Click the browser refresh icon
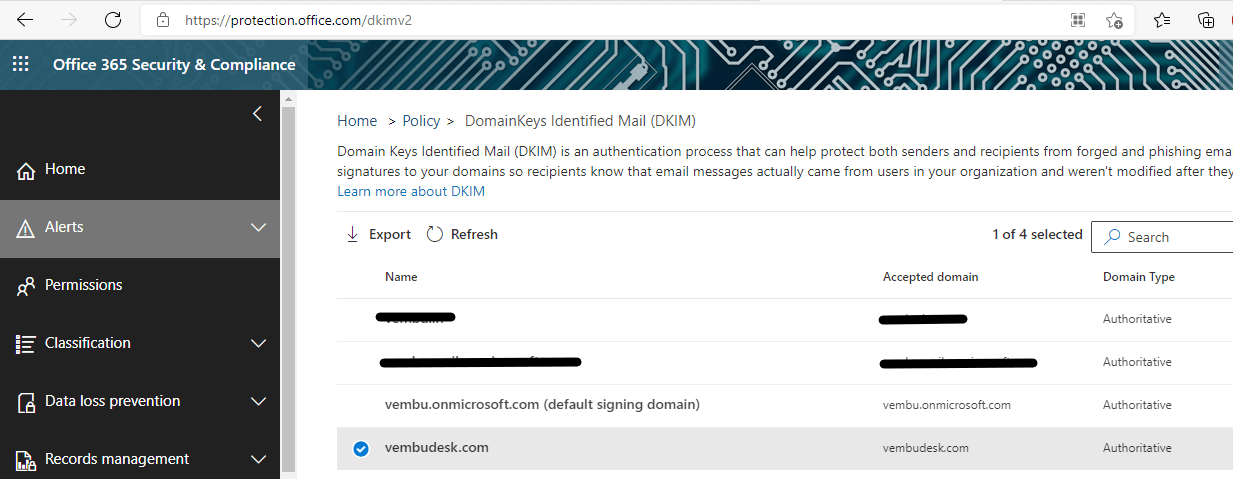Image resolution: width=1233 pixels, height=479 pixels. 113,20
